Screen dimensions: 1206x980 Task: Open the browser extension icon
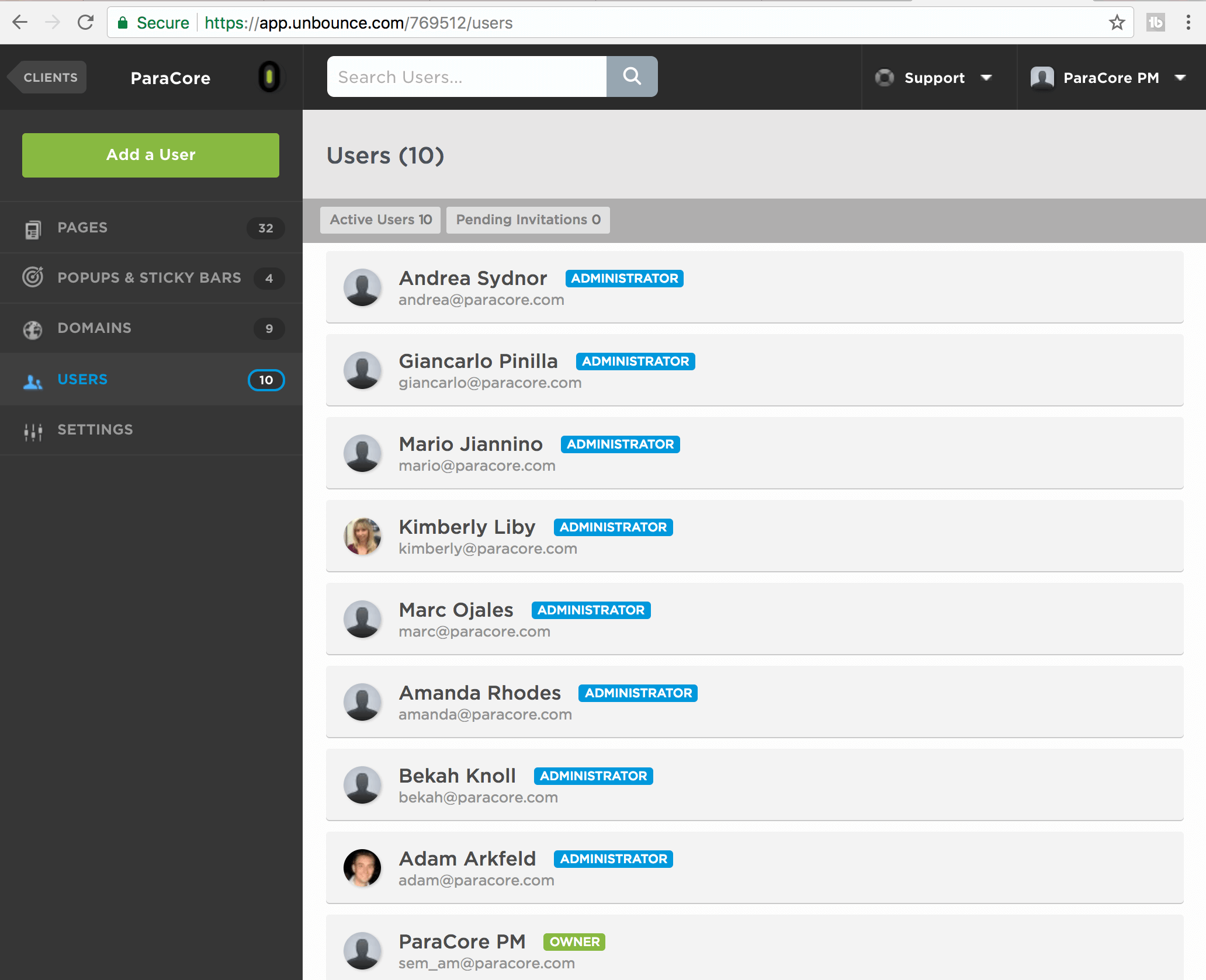pyautogui.click(x=1155, y=23)
